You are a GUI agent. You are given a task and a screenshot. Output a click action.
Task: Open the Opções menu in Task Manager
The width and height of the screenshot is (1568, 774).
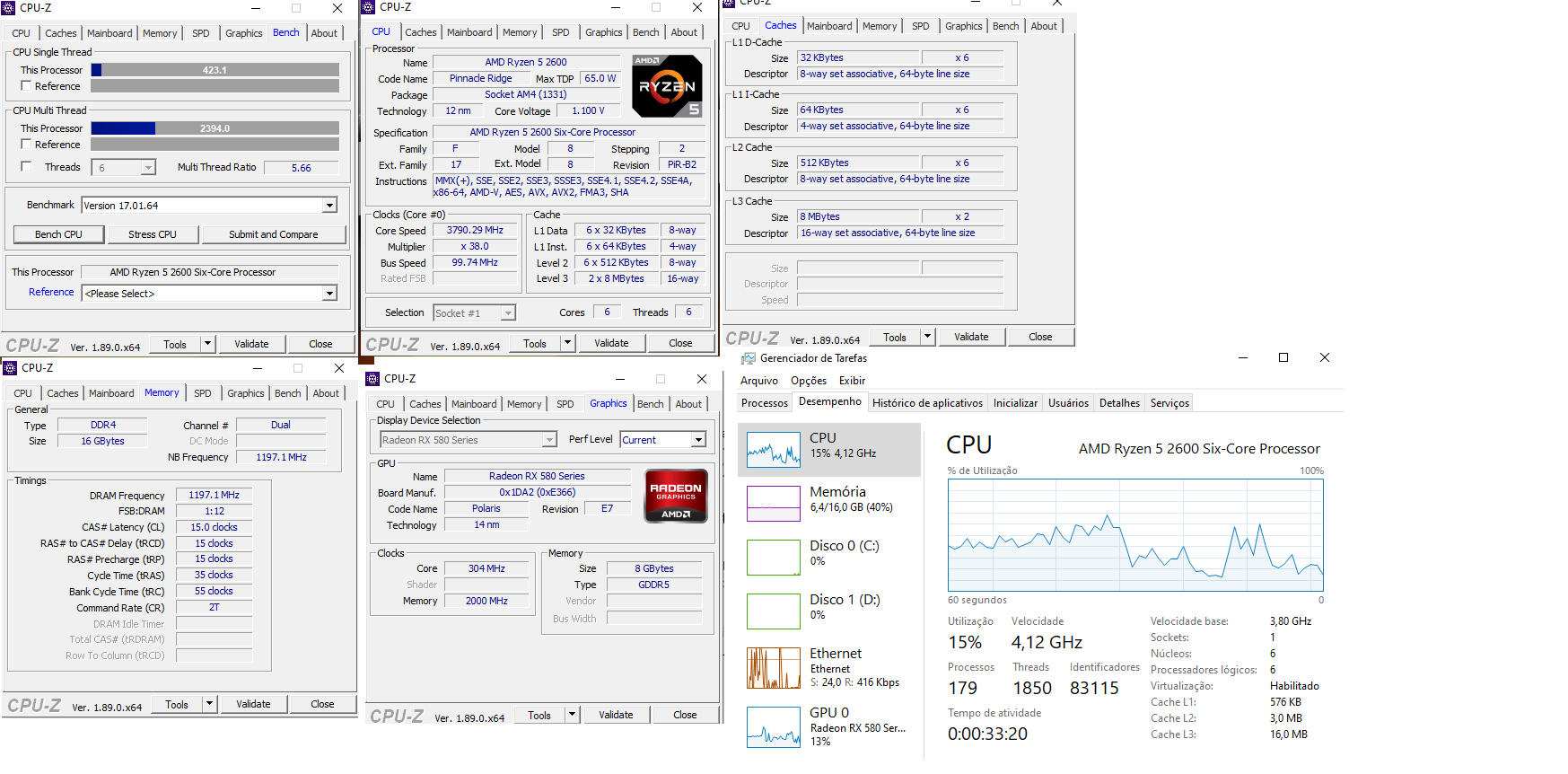[809, 381]
